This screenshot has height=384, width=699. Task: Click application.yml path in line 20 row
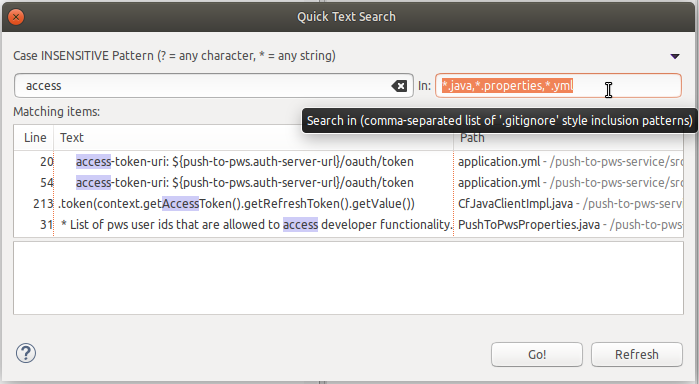(x=570, y=161)
